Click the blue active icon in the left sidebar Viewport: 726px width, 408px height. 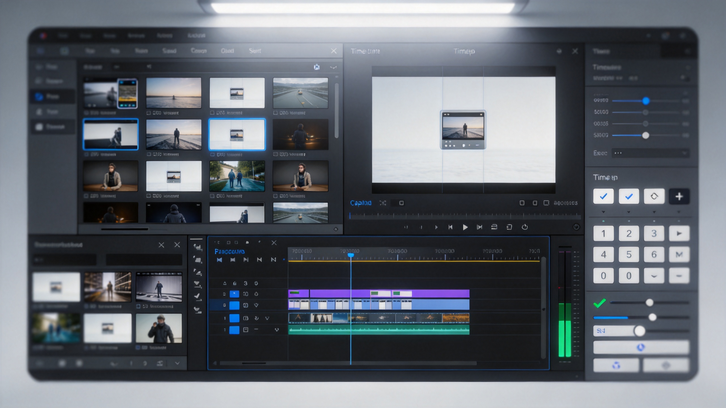pos(39,96)
